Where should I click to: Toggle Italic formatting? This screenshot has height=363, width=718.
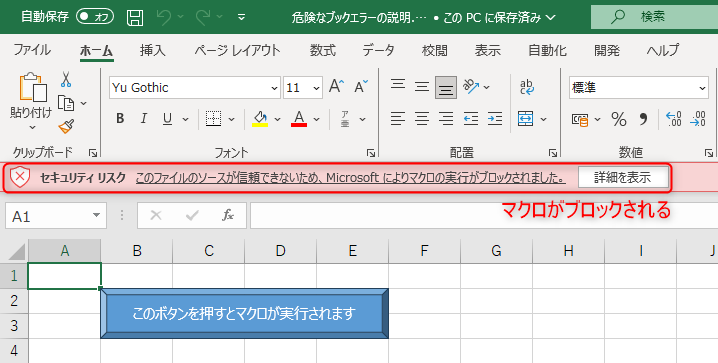(144, 119)
